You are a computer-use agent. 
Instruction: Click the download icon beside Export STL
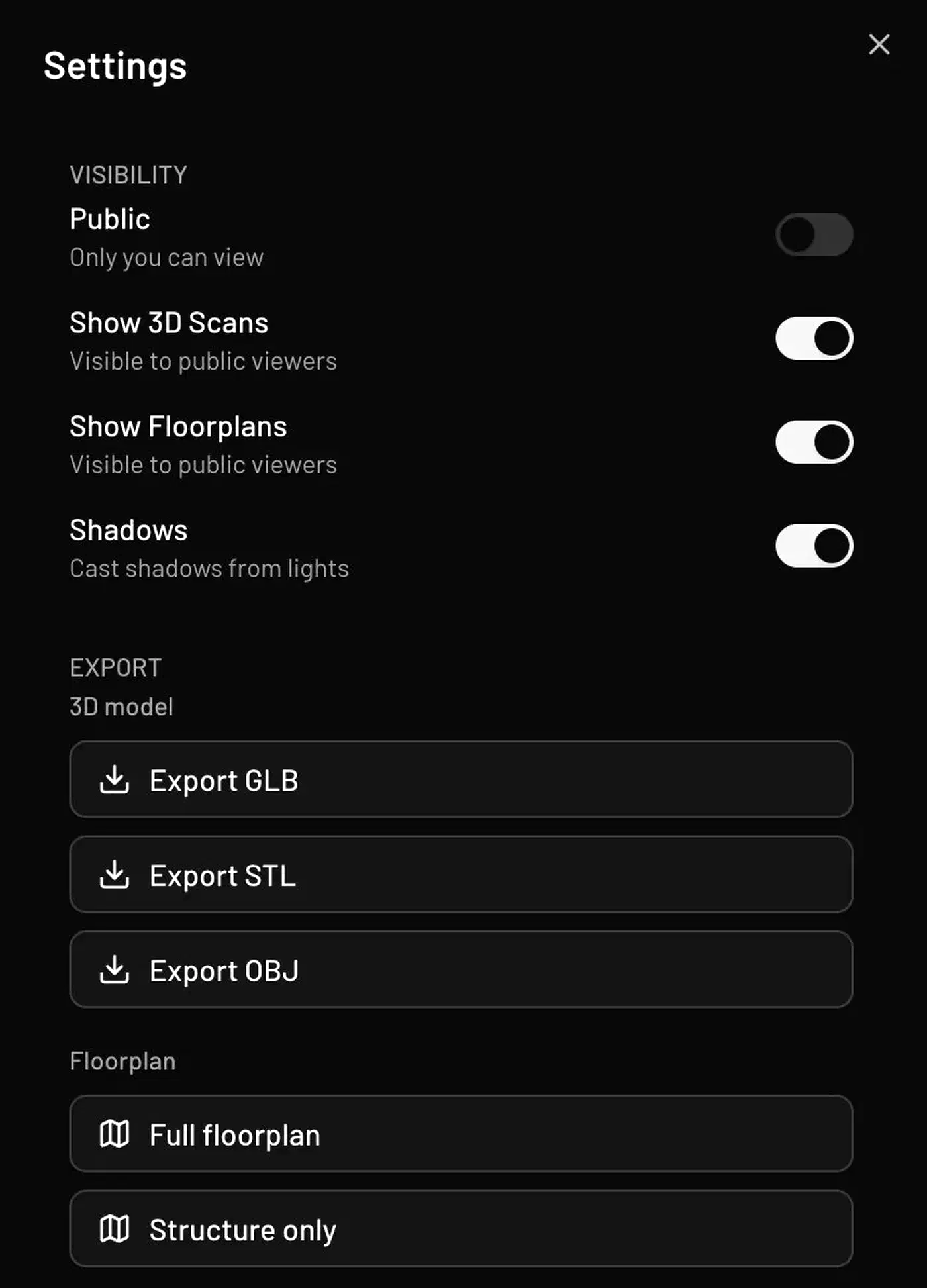(114, 874)
